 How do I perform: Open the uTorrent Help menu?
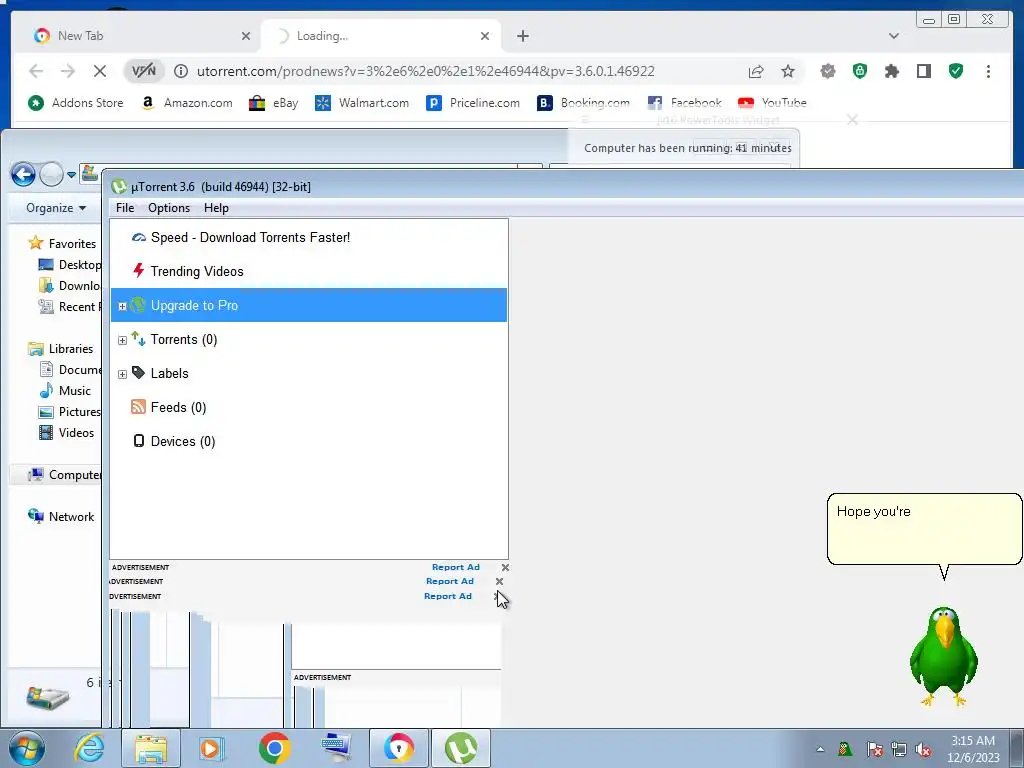tap(216, 208)
